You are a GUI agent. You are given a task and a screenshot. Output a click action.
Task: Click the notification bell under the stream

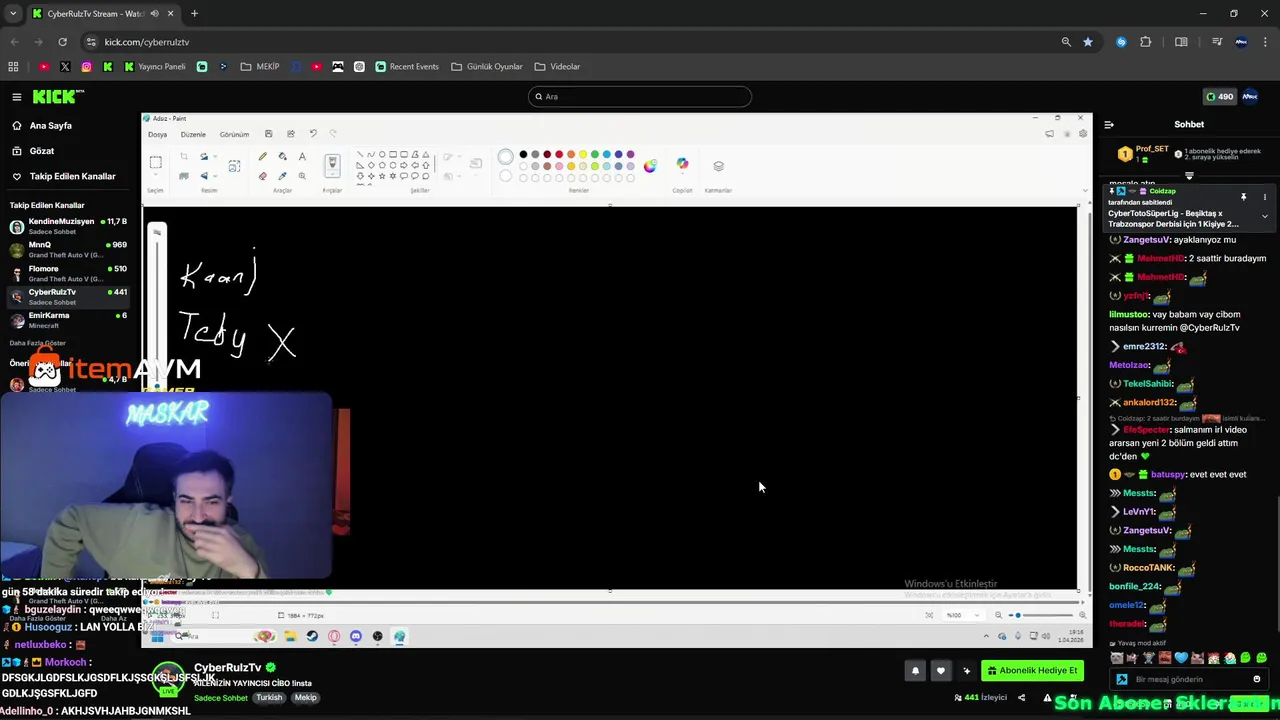(x=915, y=671)
